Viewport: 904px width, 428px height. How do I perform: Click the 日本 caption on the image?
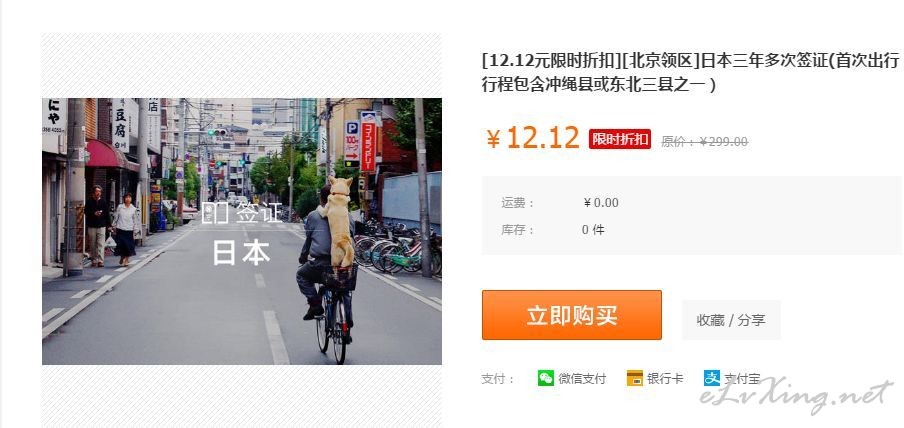click(x=242, y=253)
